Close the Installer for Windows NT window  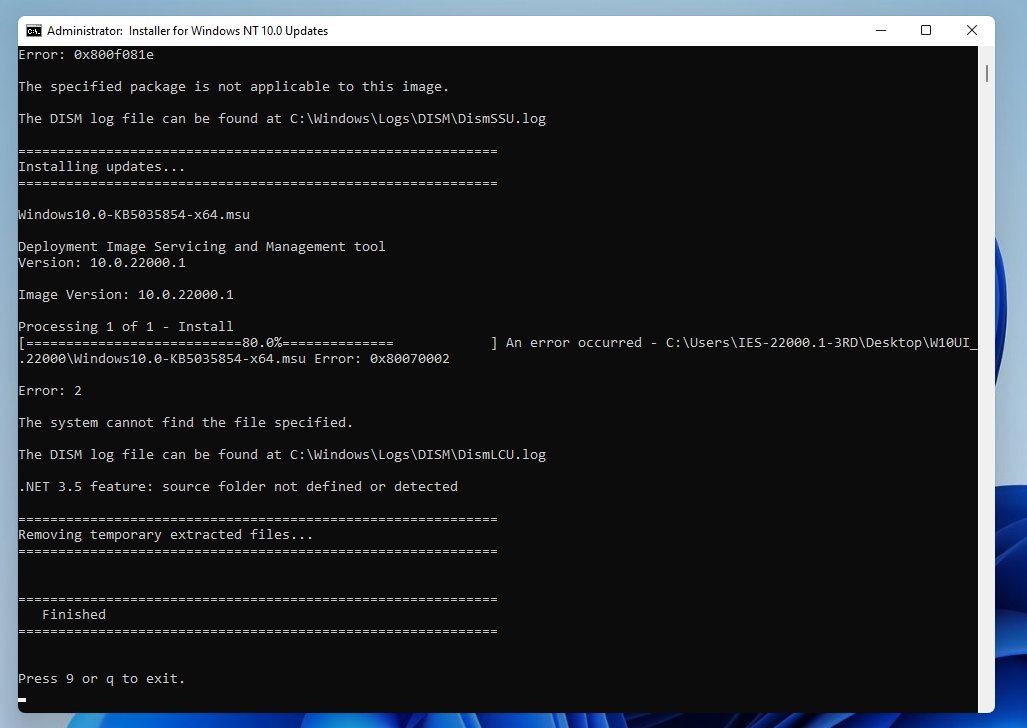pyautogui.click(x=972, y=31)
